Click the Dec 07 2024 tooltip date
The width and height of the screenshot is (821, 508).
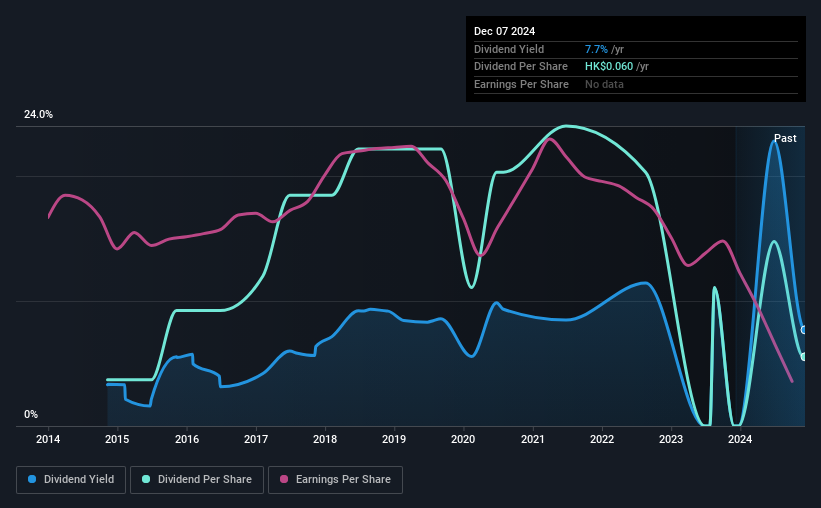point(504,31)
